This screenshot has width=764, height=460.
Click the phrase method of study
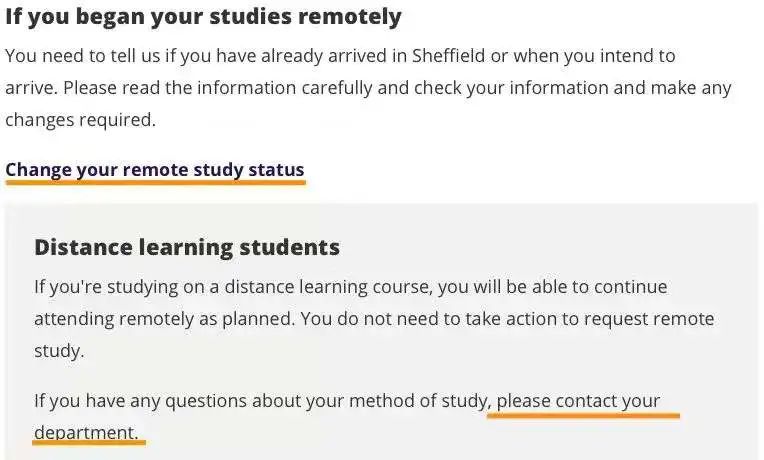click(x=419, y=401)
